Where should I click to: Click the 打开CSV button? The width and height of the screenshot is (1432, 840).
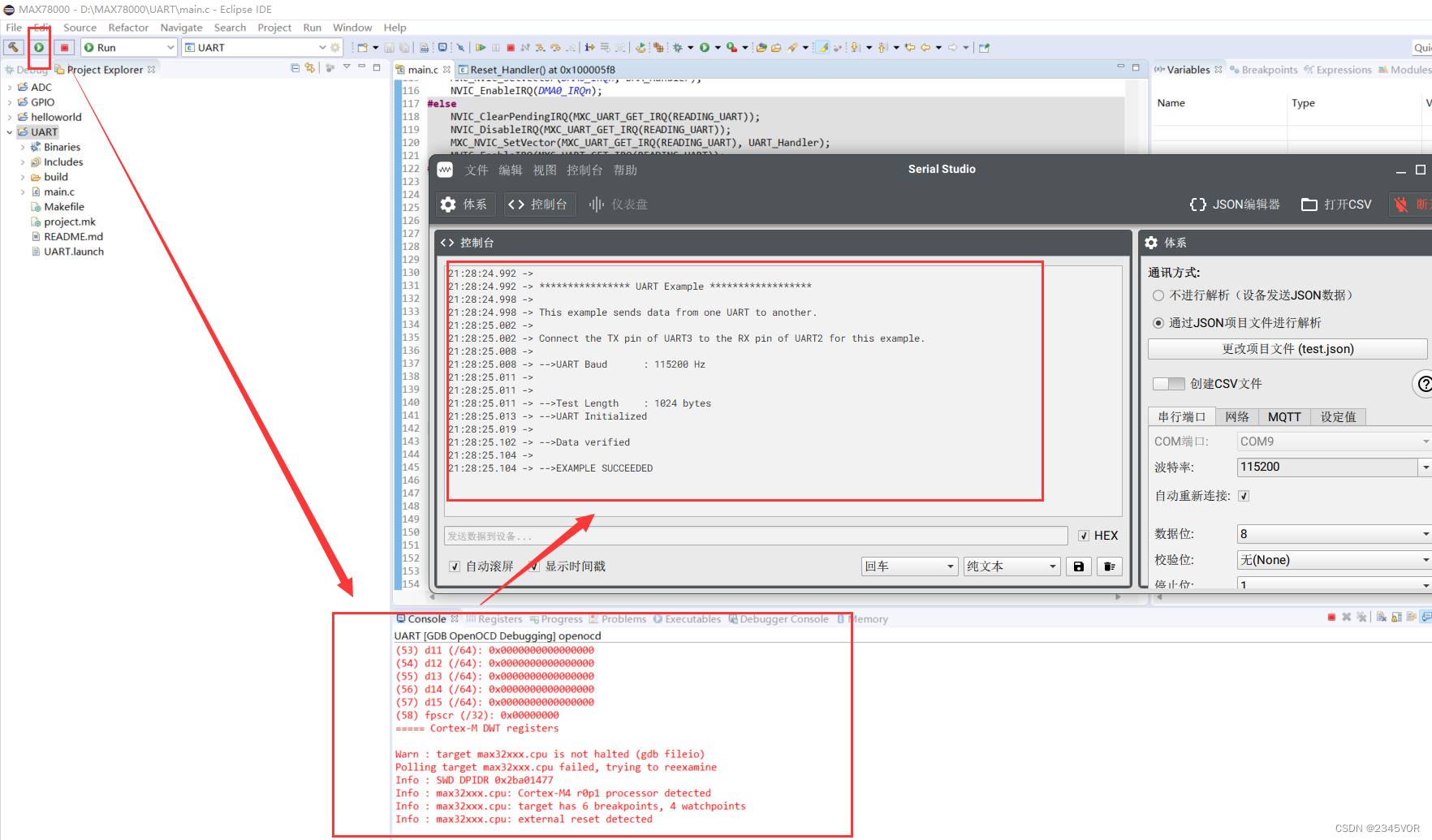1336,205
